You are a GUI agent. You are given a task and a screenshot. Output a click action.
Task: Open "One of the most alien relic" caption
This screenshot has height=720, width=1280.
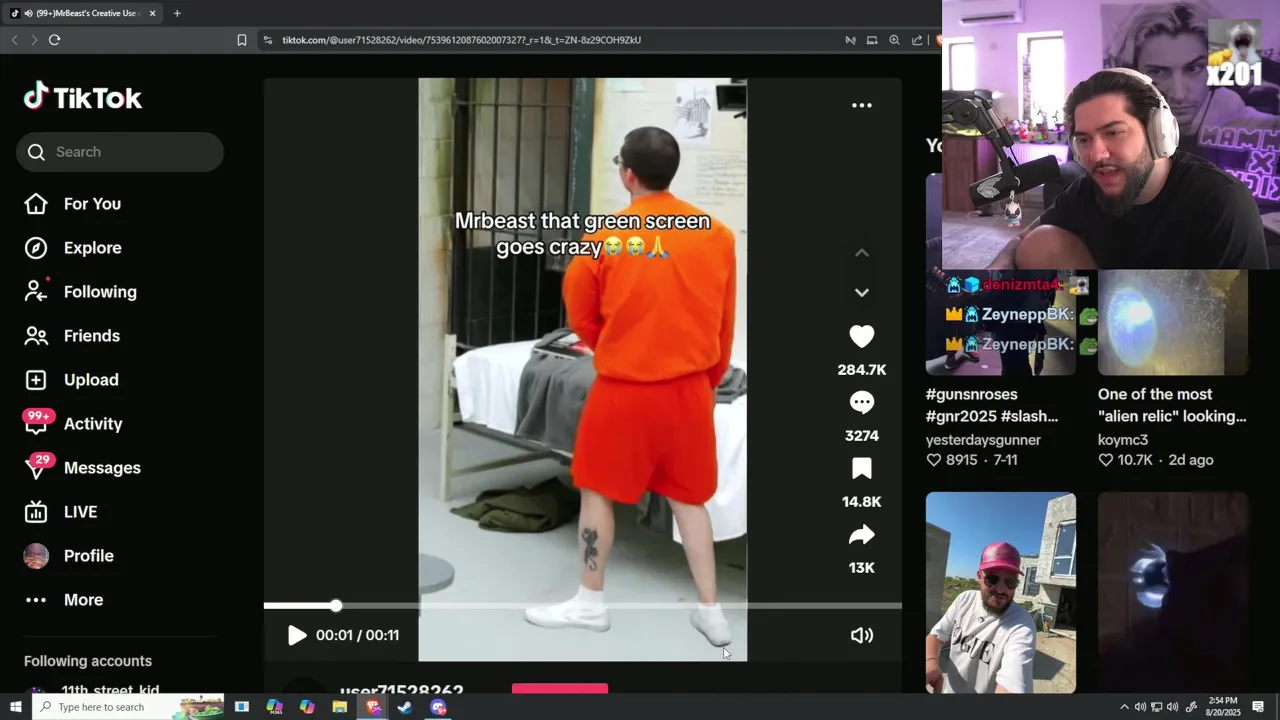coord(1172,405)
